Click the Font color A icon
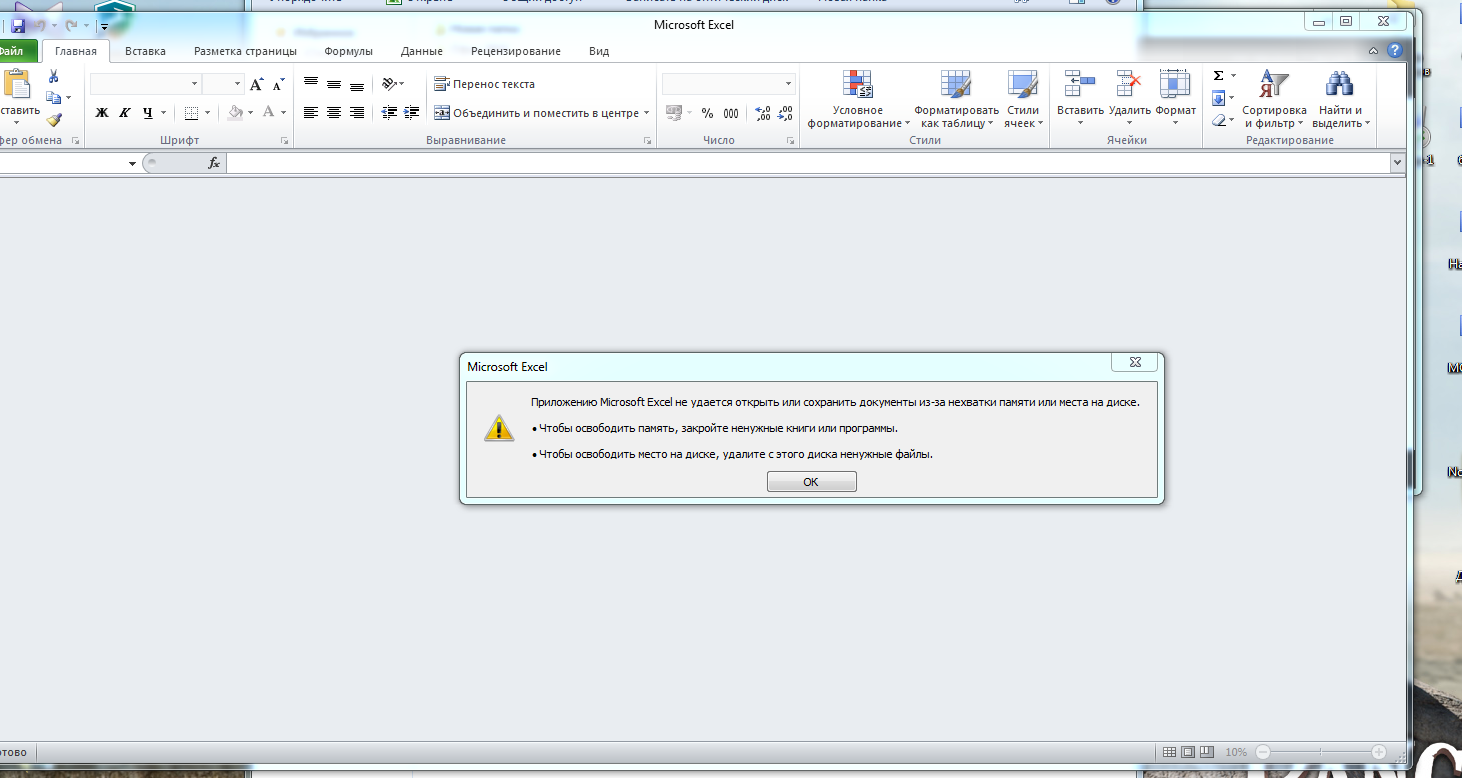This screenshot has width=1462, height=778. [268, 113]
